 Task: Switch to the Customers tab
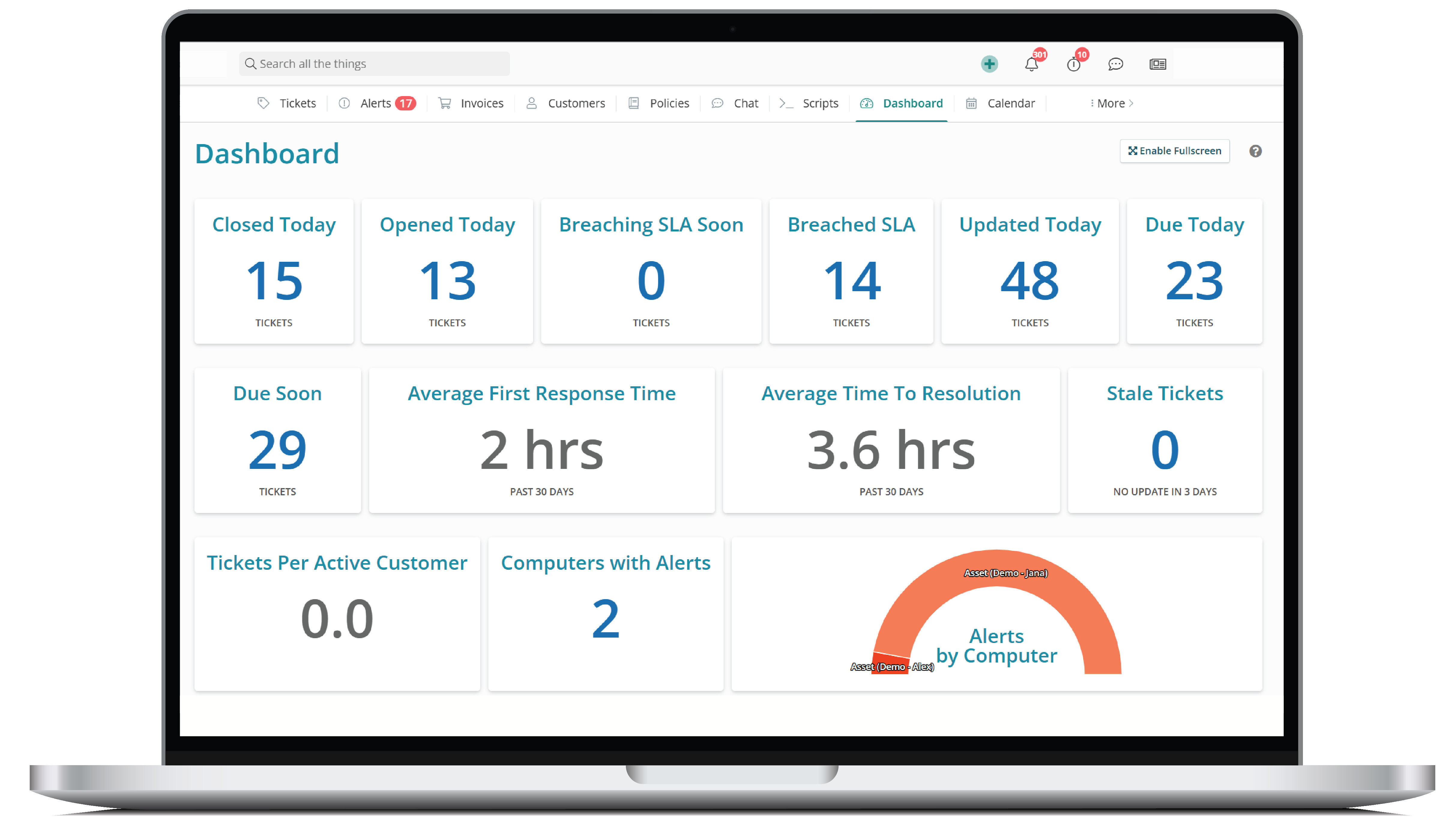click(565, 103)
